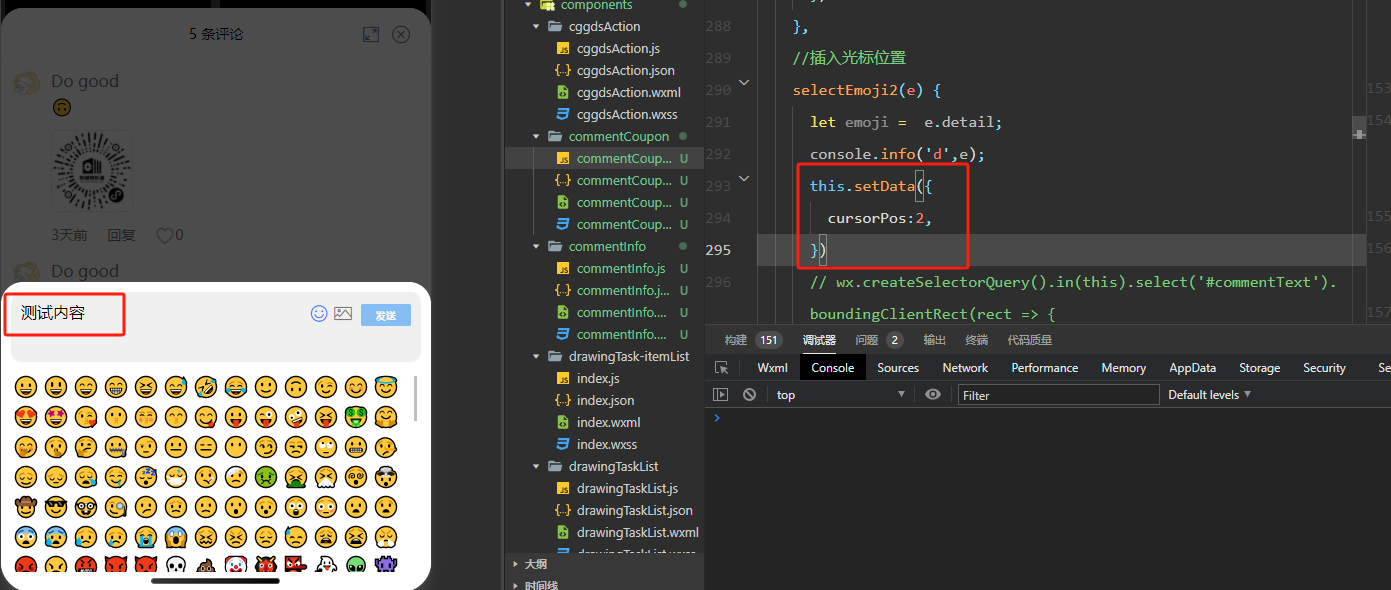Collapse the commentInfo folder
This screenshot has width=1391, height=590.
(537, 246)
